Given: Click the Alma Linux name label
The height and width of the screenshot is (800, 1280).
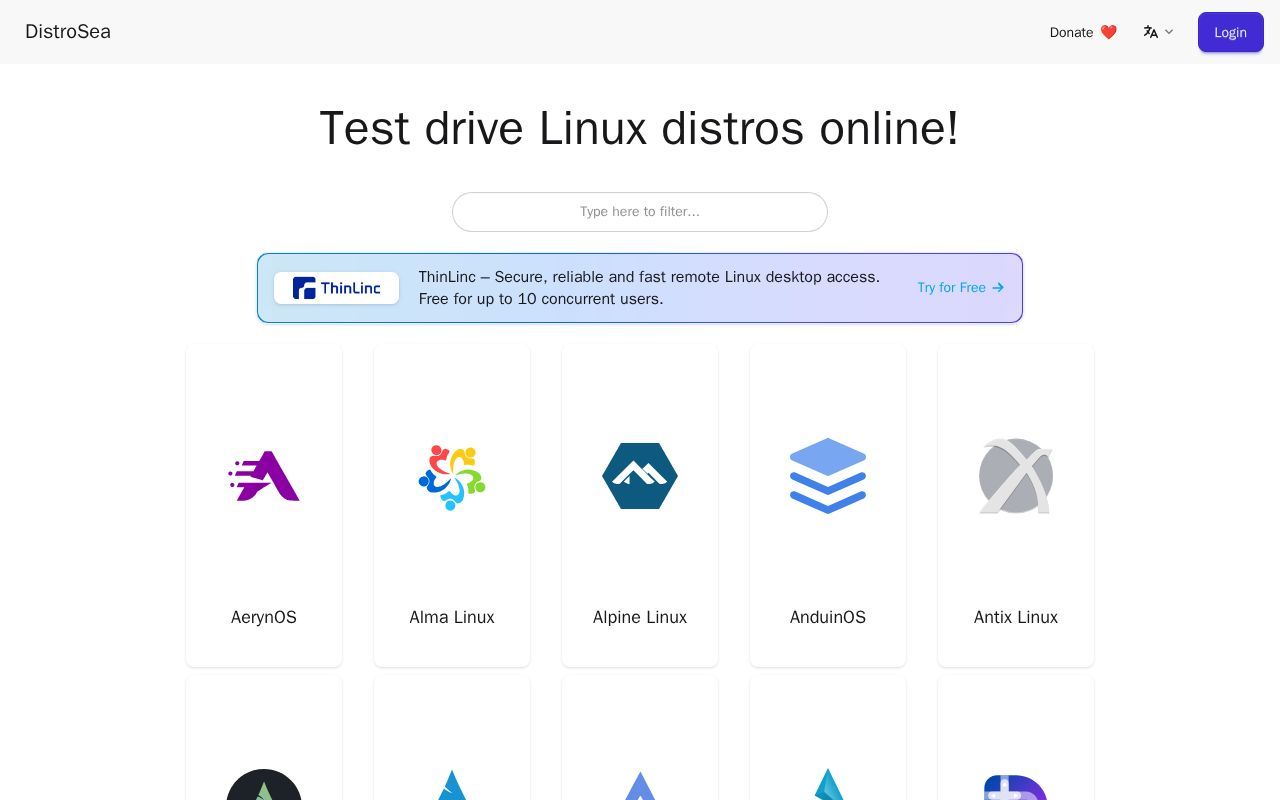Looking at the screenshot, I should point(452,617).
